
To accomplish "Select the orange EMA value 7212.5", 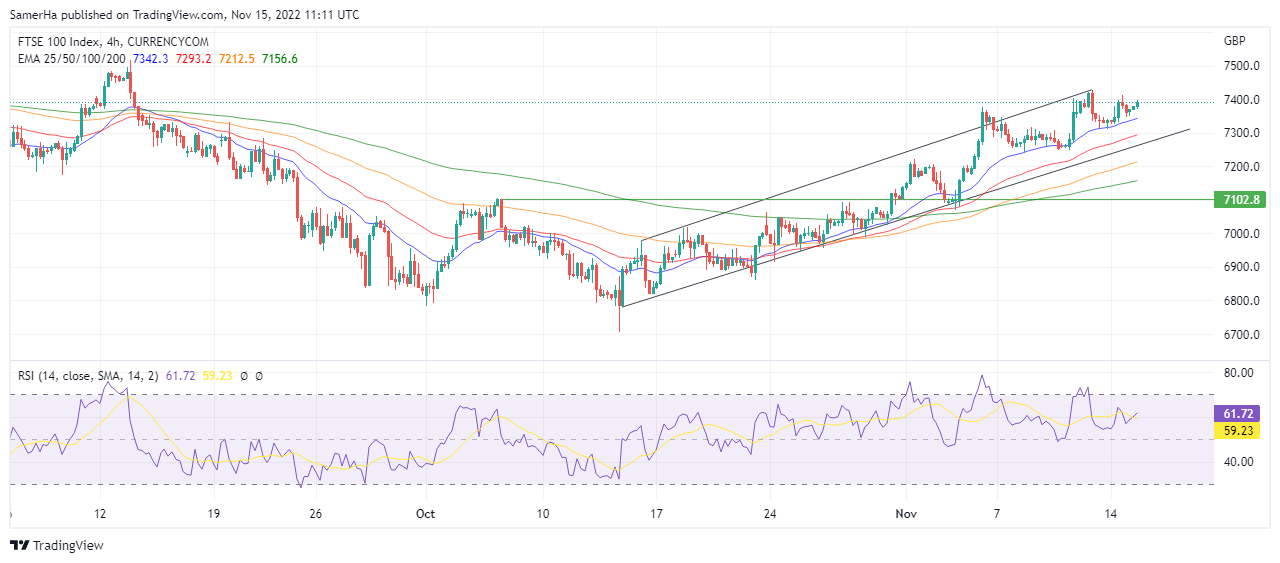I will [x=236, y=59].
